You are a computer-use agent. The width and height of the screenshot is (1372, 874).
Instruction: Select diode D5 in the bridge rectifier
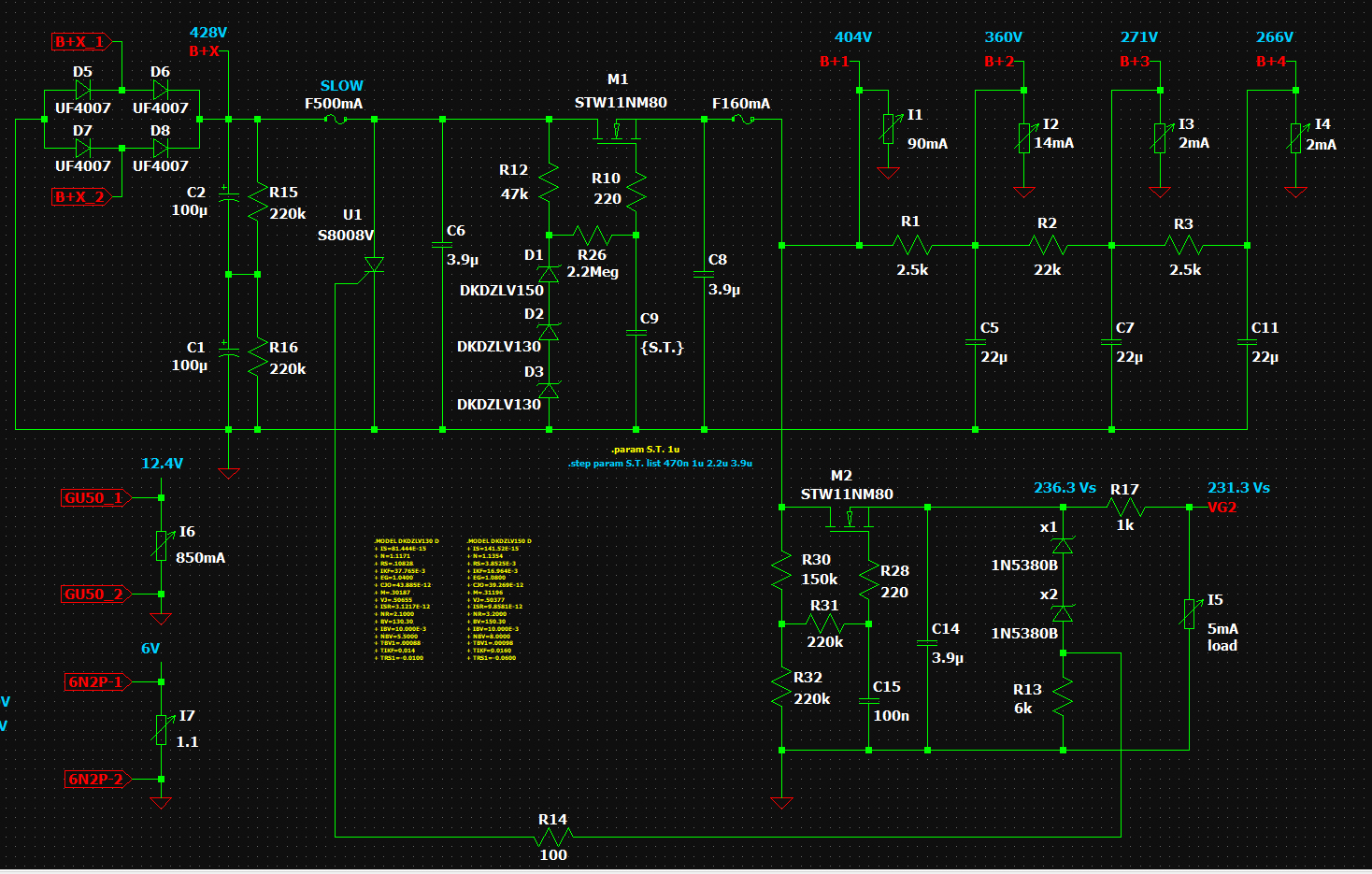pos(82,90)
